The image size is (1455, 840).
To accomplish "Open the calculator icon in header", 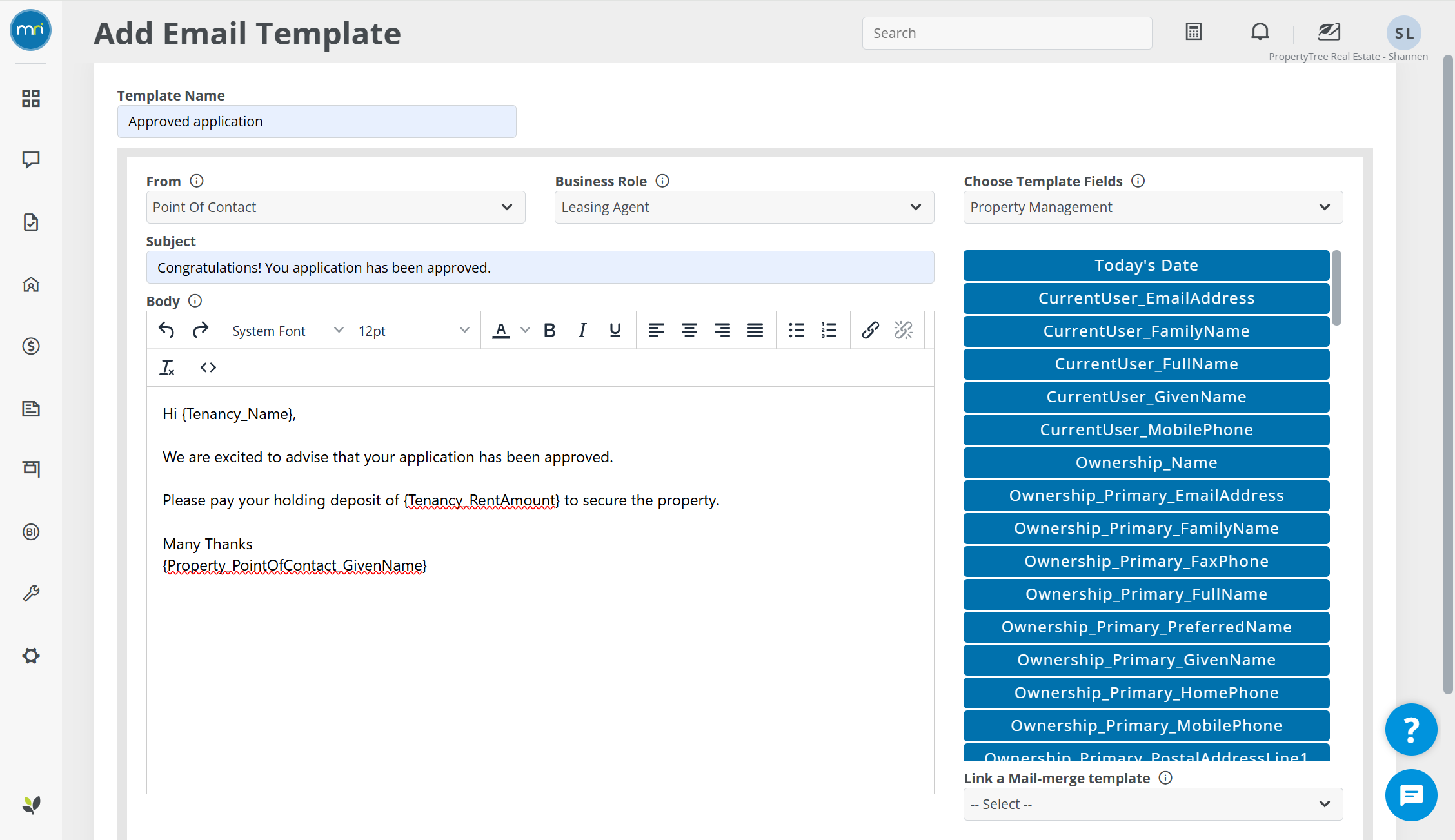I will pos(1194,32).
